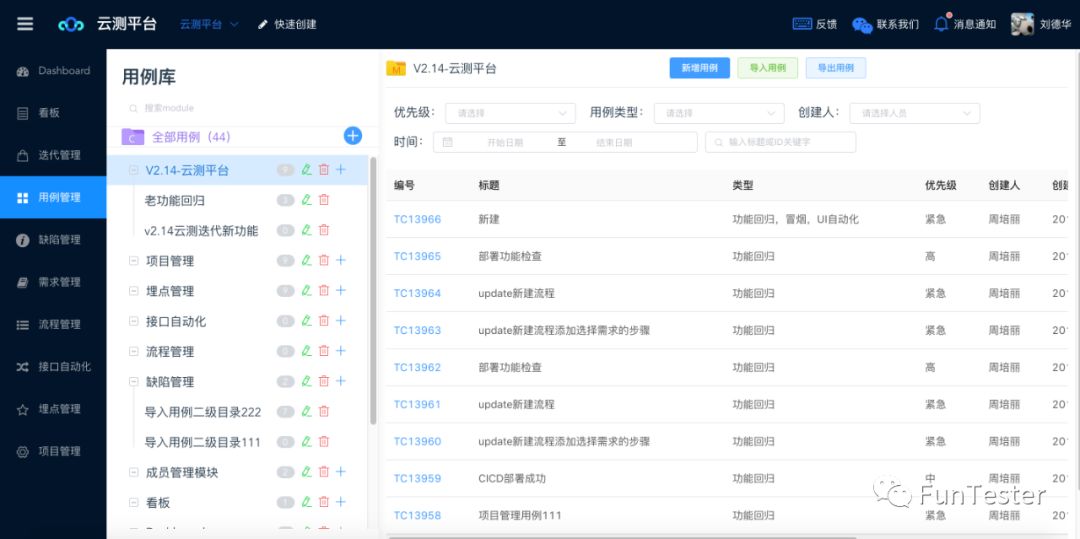Open the 云测平台 project dropdown
This screenshot has height=539, width=1080.
click(209, 24)
